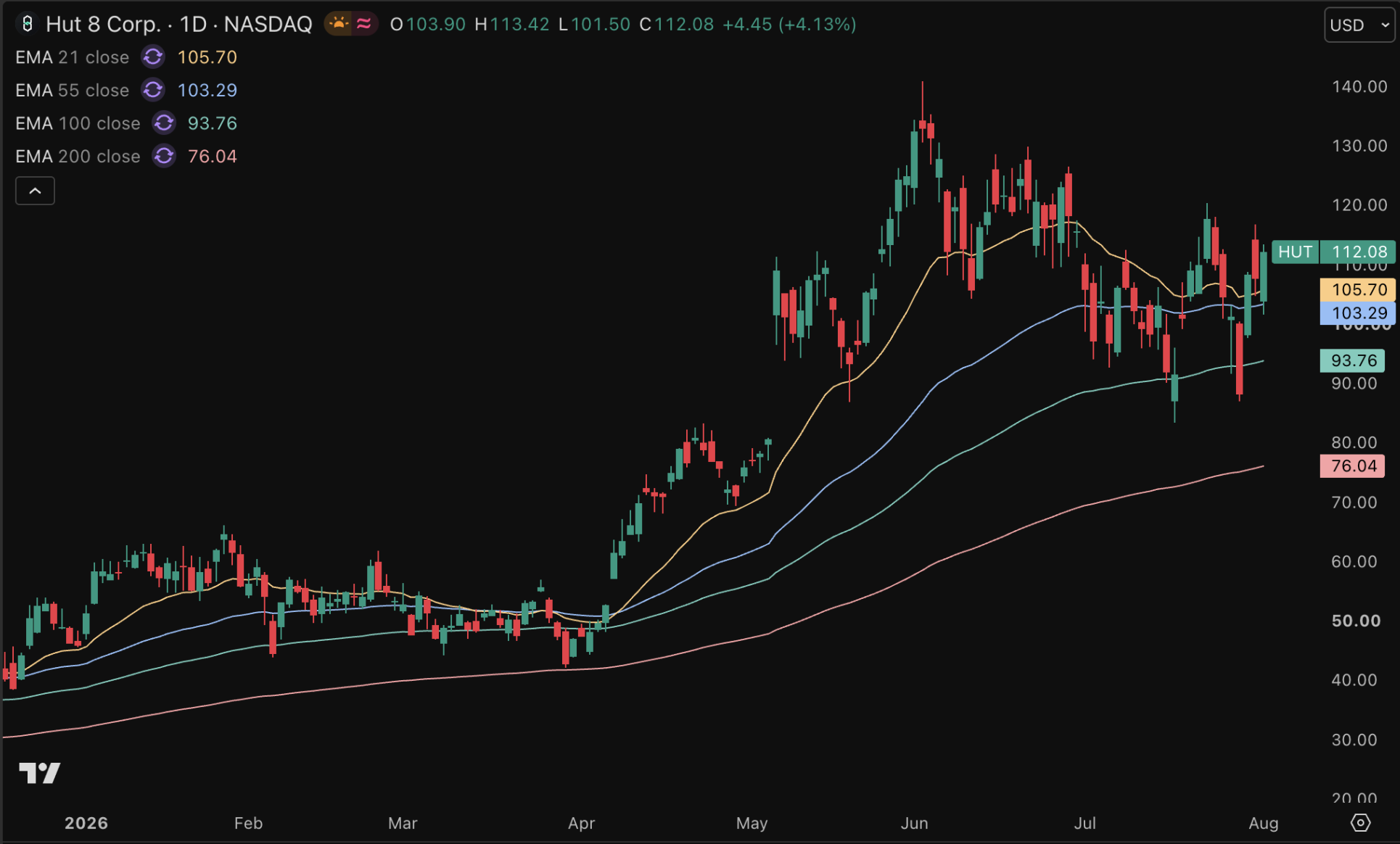Image resolution: width=1400 pixels, height=844 pixels.
Task: Click the EMA 200 legend value 76.04
Action: pyautogui.click(x=213, y=156)
